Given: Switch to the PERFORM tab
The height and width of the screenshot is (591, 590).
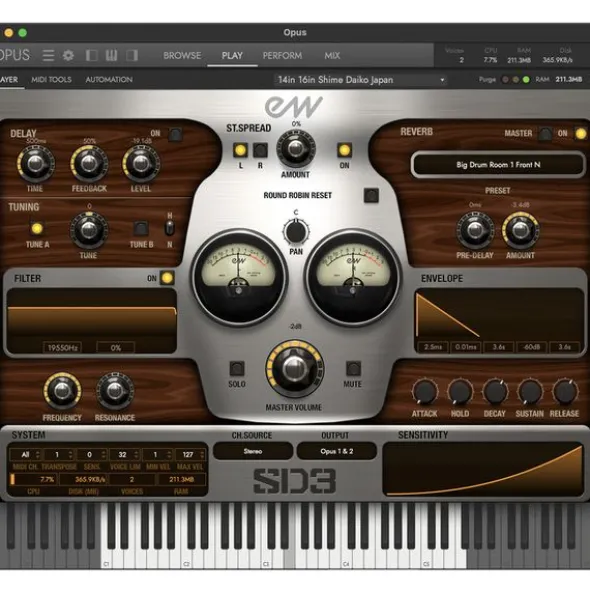Looking at the screenshot, I should tap(282, 55).
